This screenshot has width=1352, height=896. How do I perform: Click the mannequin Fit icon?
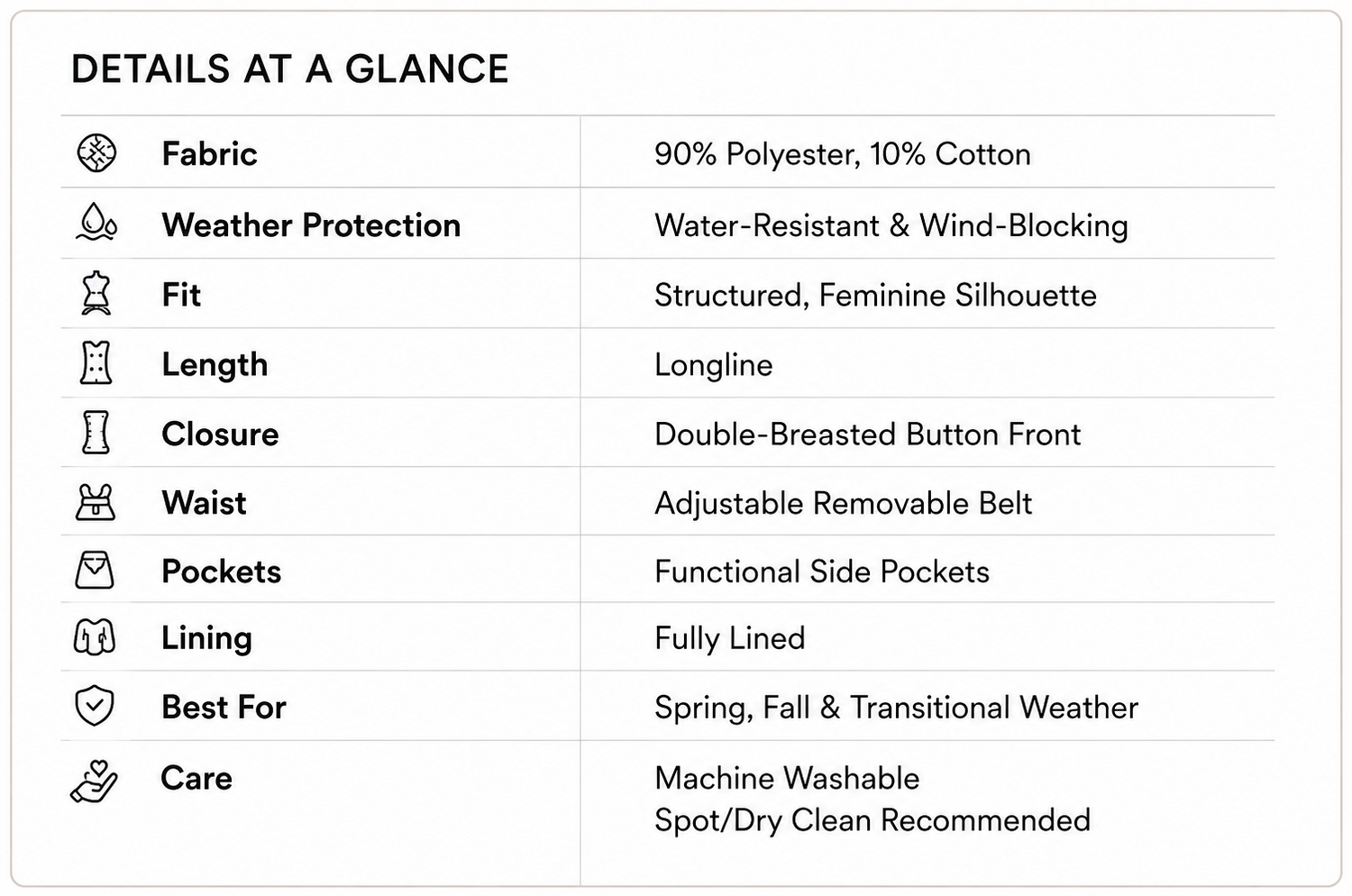(x=96, y=293)
